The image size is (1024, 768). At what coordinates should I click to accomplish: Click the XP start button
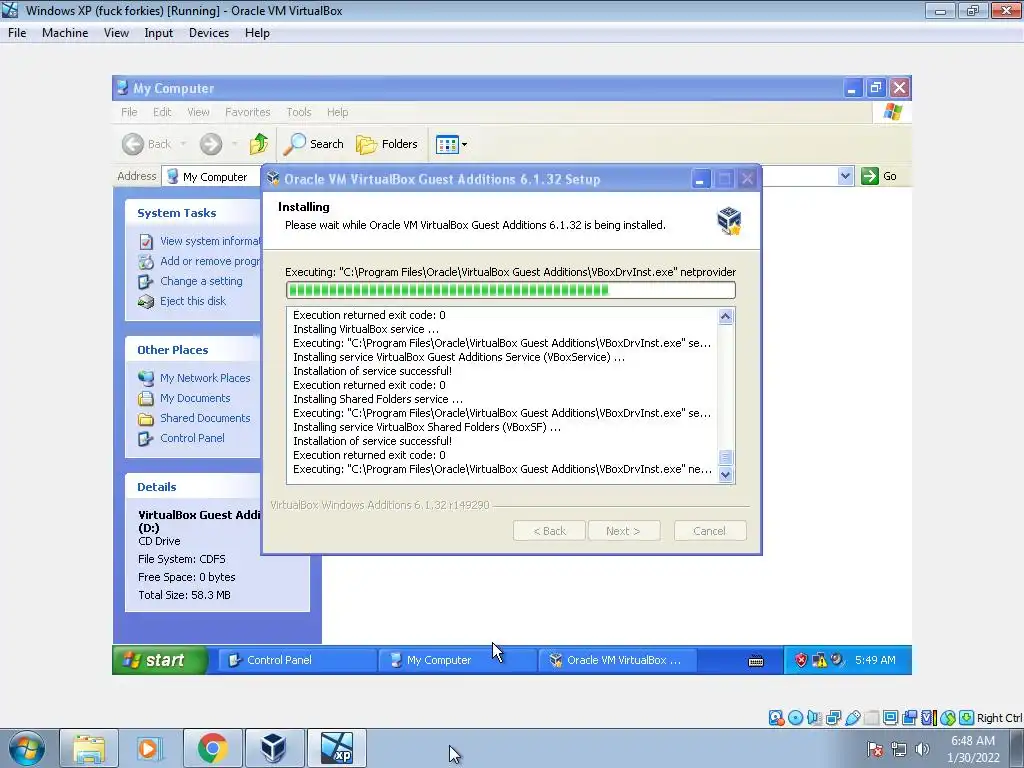pos(160,660)
